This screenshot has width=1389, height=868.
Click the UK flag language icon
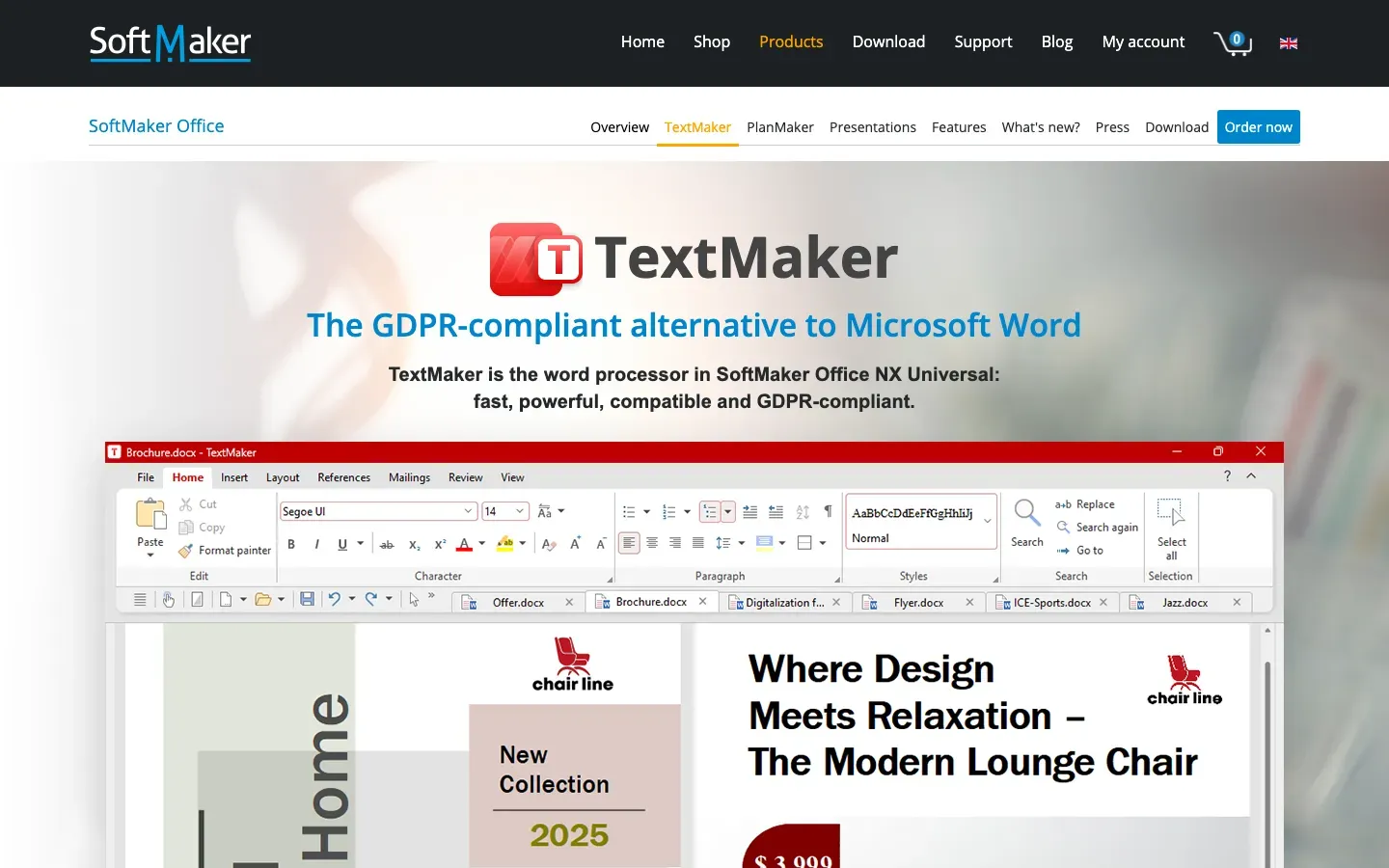[1289, 43]
